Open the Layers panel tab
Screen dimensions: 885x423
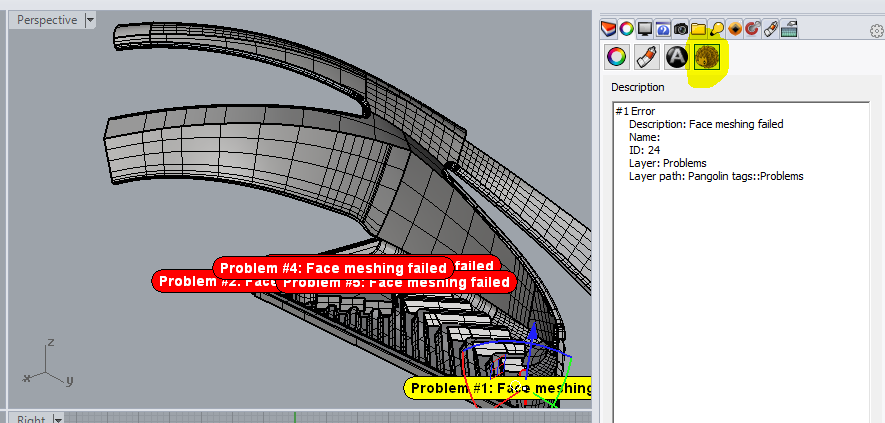608,28
